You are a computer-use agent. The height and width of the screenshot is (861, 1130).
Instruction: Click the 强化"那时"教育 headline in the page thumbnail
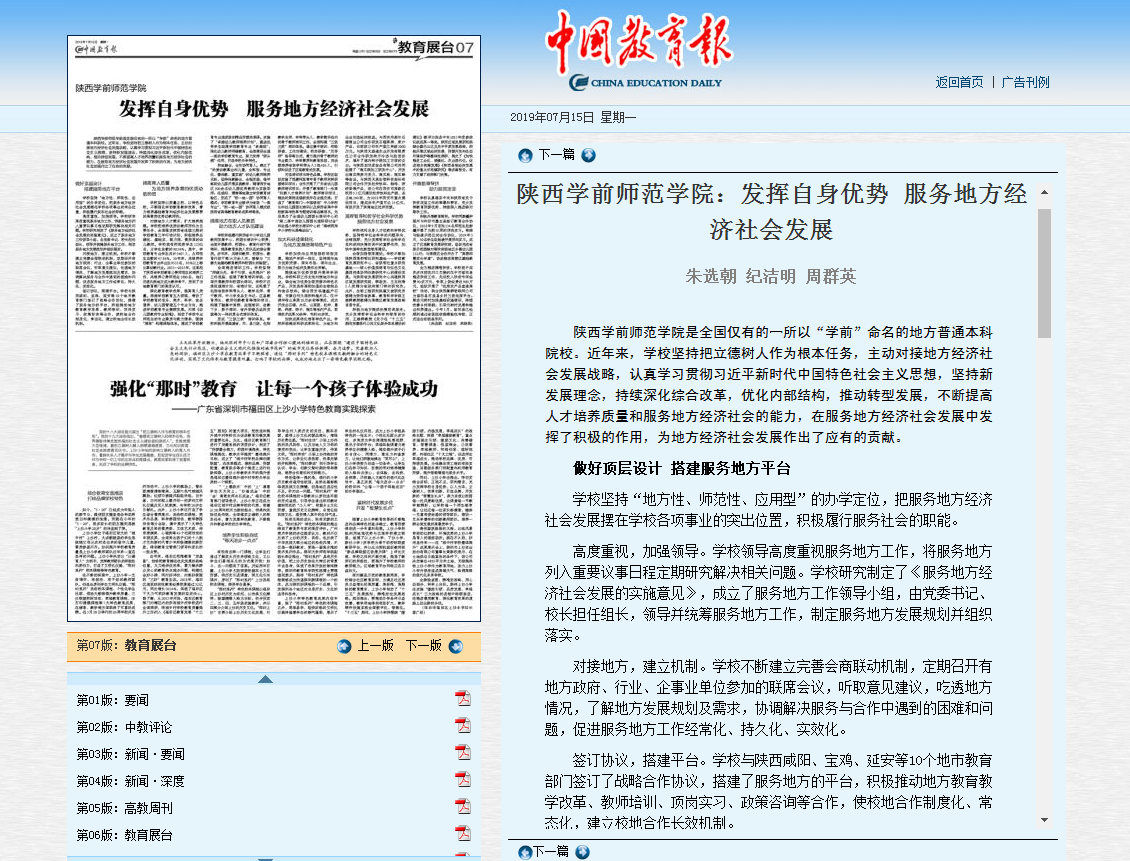(x=273, y=387)
